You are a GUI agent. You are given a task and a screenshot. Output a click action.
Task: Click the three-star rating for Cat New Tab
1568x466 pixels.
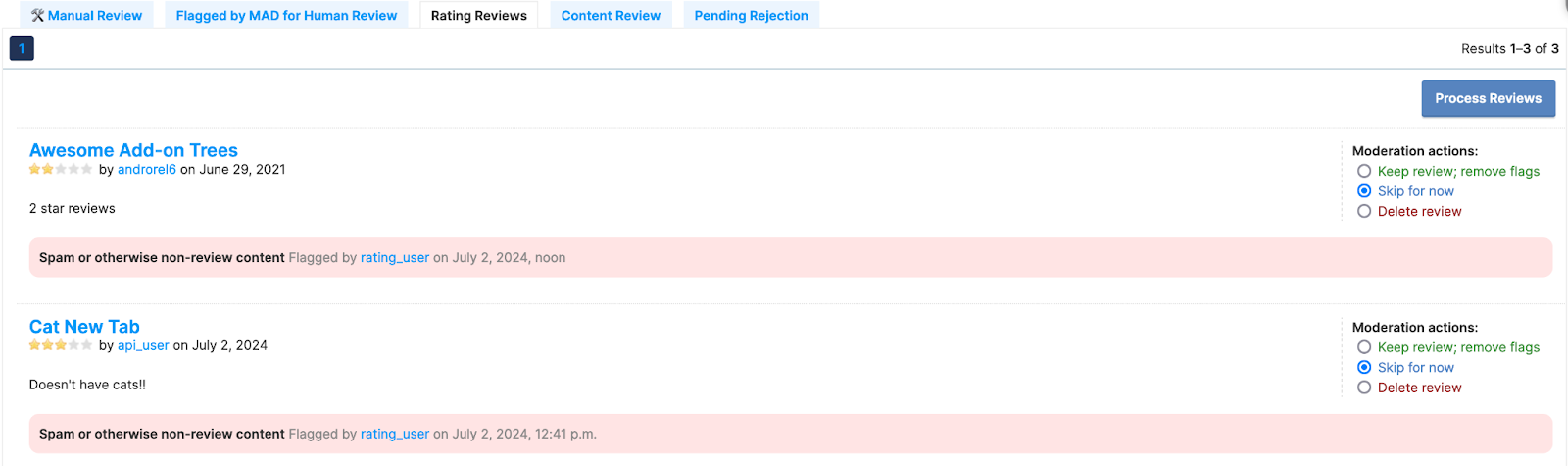[x=61, y=345]
